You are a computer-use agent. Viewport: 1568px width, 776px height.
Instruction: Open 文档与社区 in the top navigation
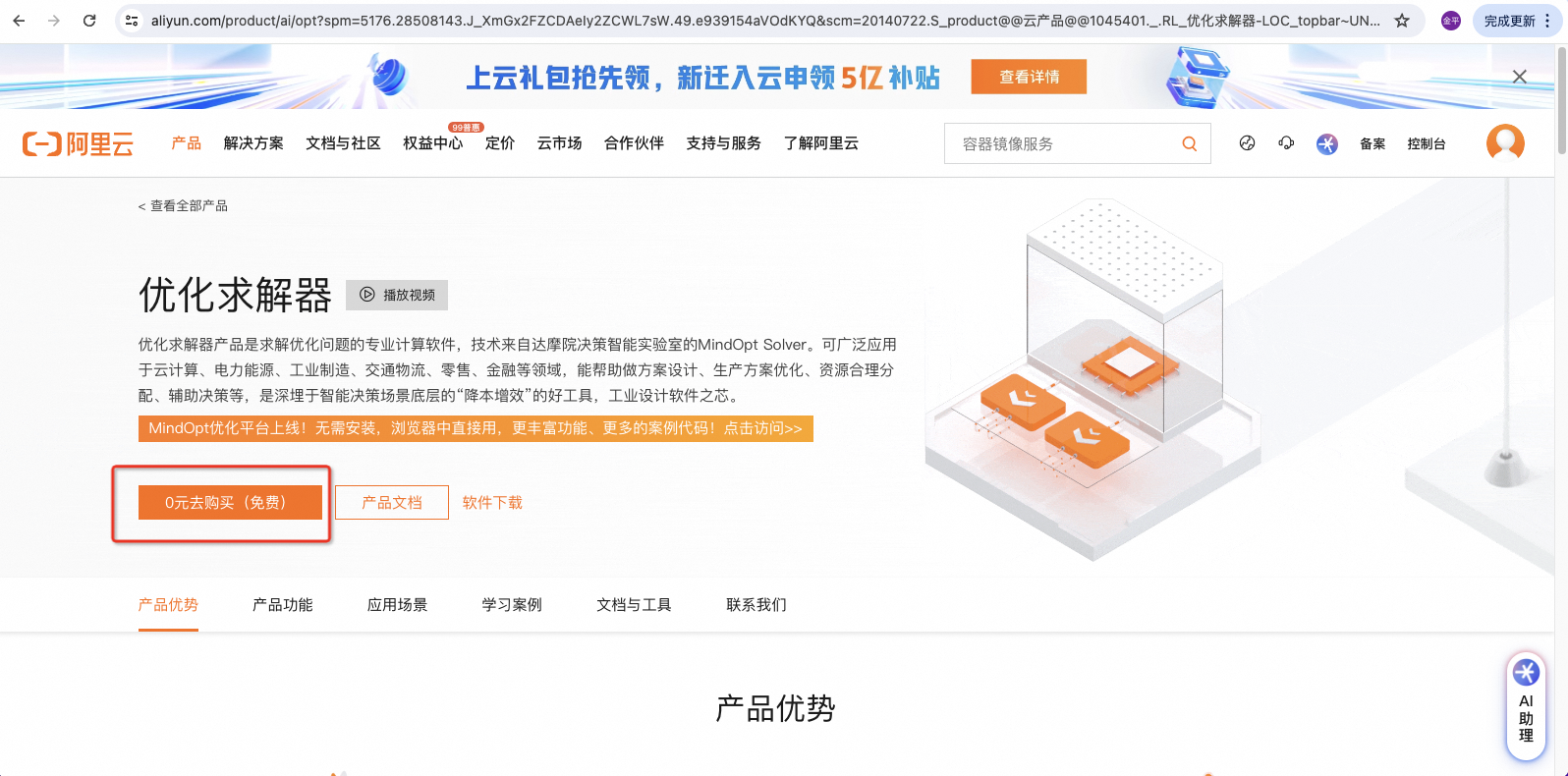pos(343,143)
